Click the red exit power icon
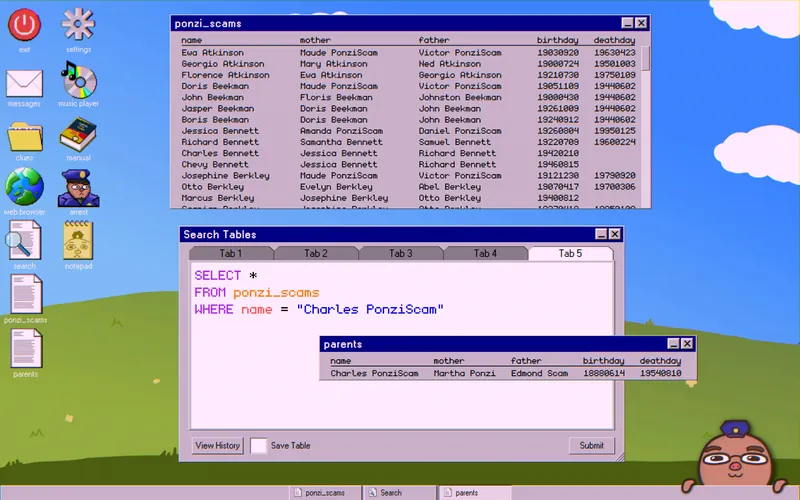 coord(24,25)
